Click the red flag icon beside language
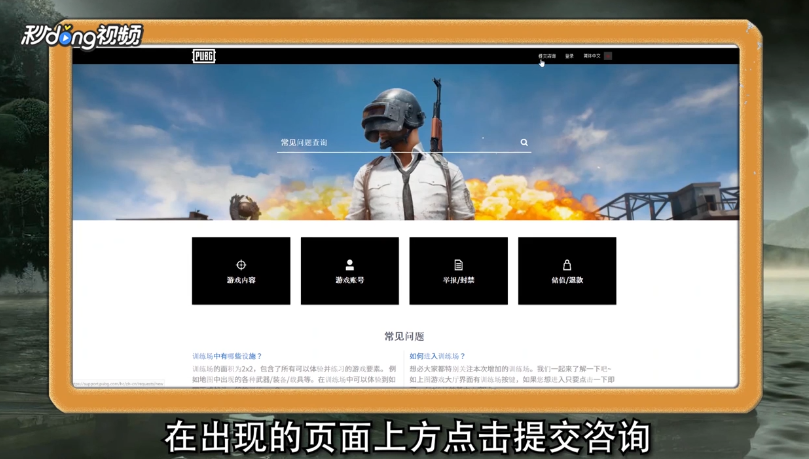Image resolution: width=809 pixels, height=459 pixels. (x=608, y=56)
